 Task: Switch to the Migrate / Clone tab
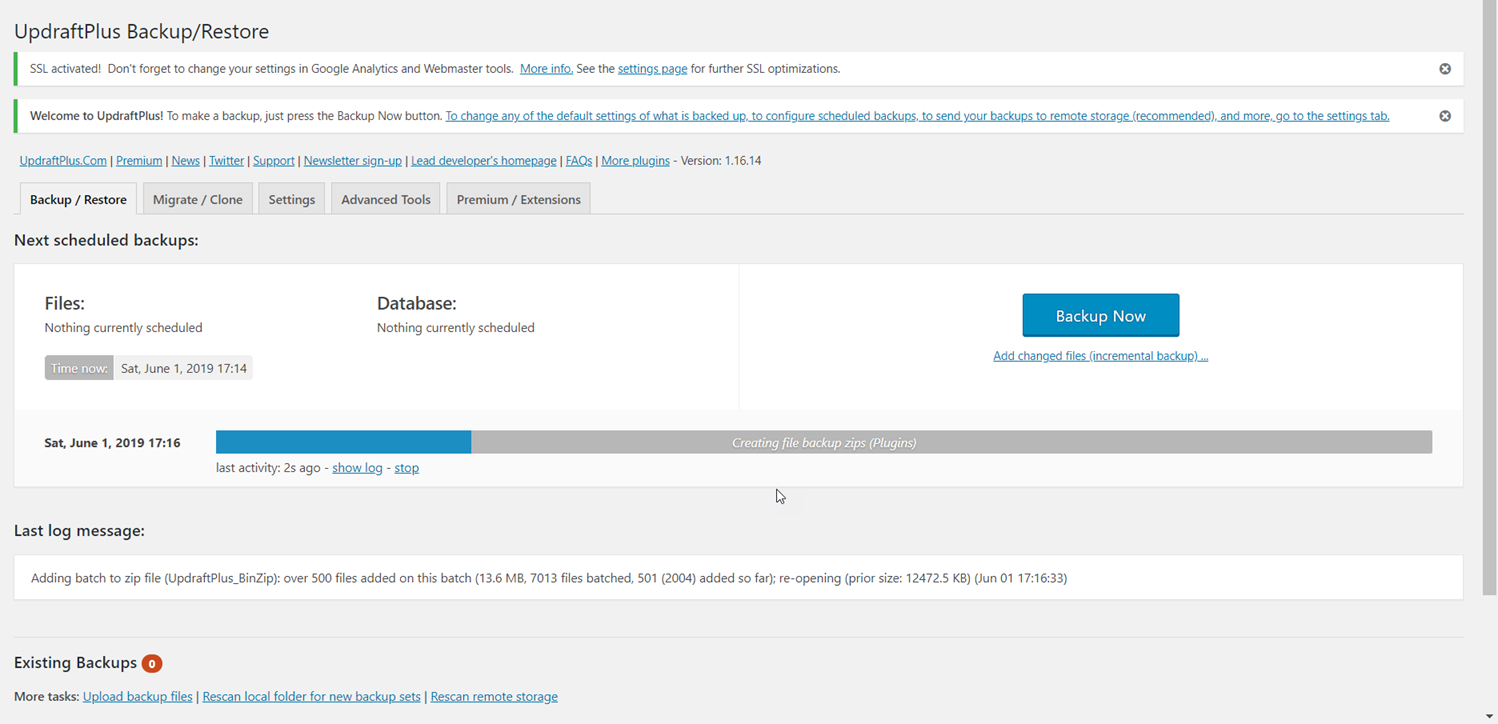point(198,199)
